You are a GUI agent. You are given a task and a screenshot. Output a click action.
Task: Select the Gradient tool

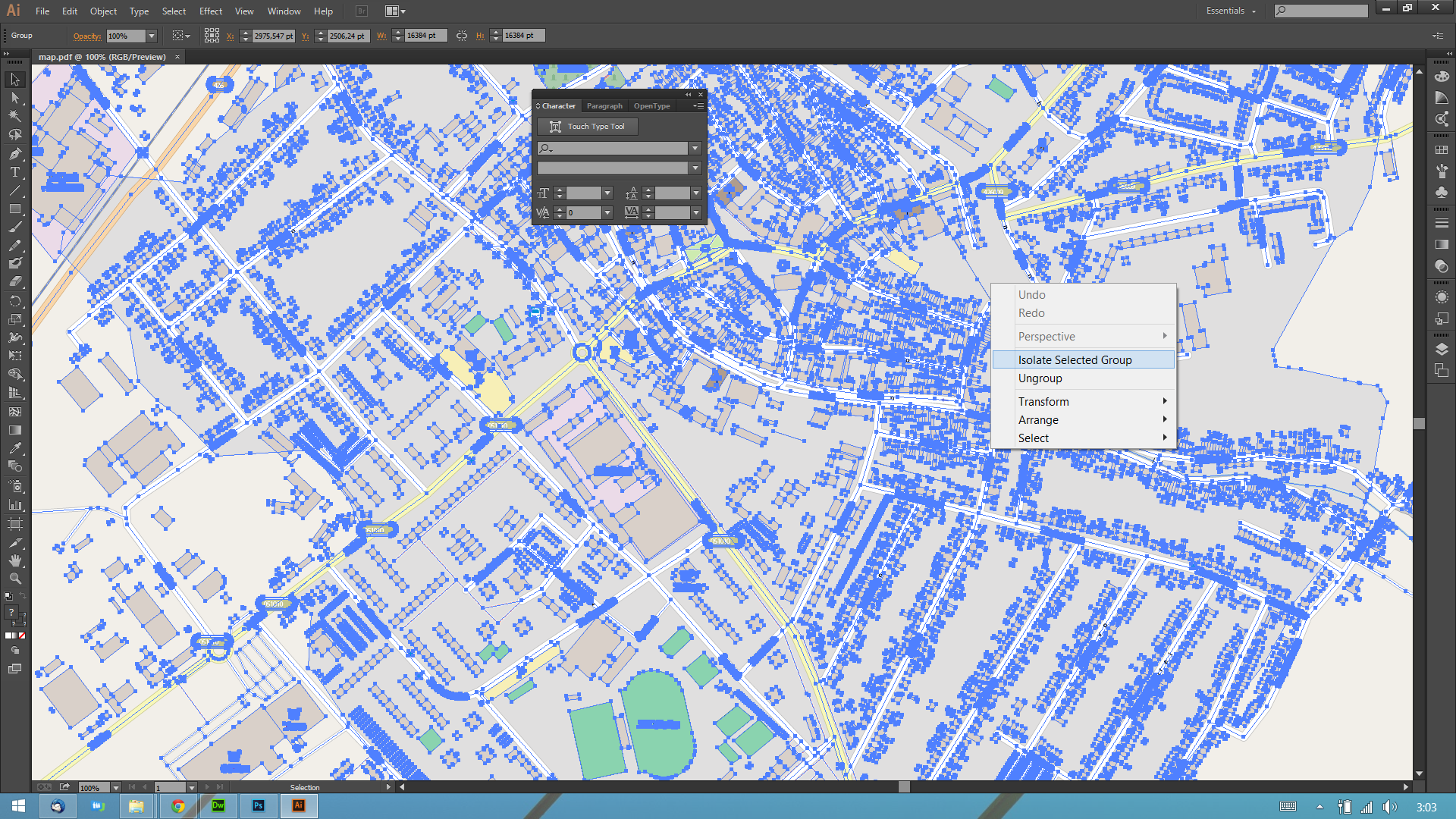click(15, 430)
